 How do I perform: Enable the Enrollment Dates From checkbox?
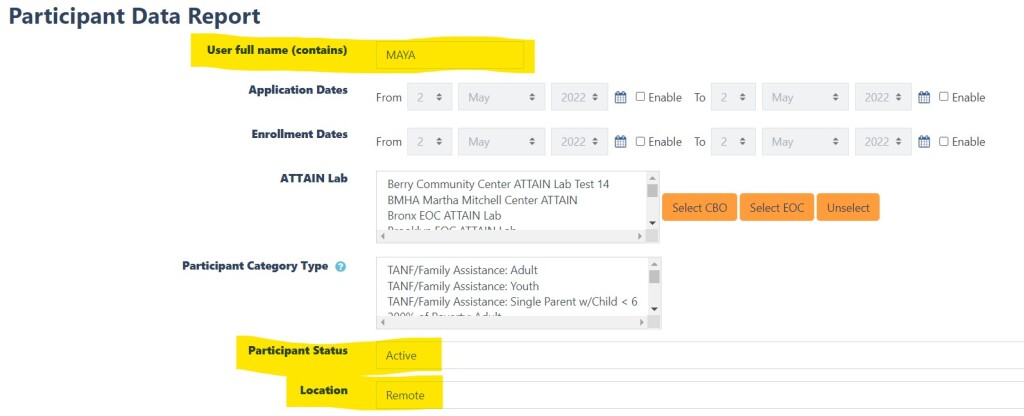(x=640, y=142)
